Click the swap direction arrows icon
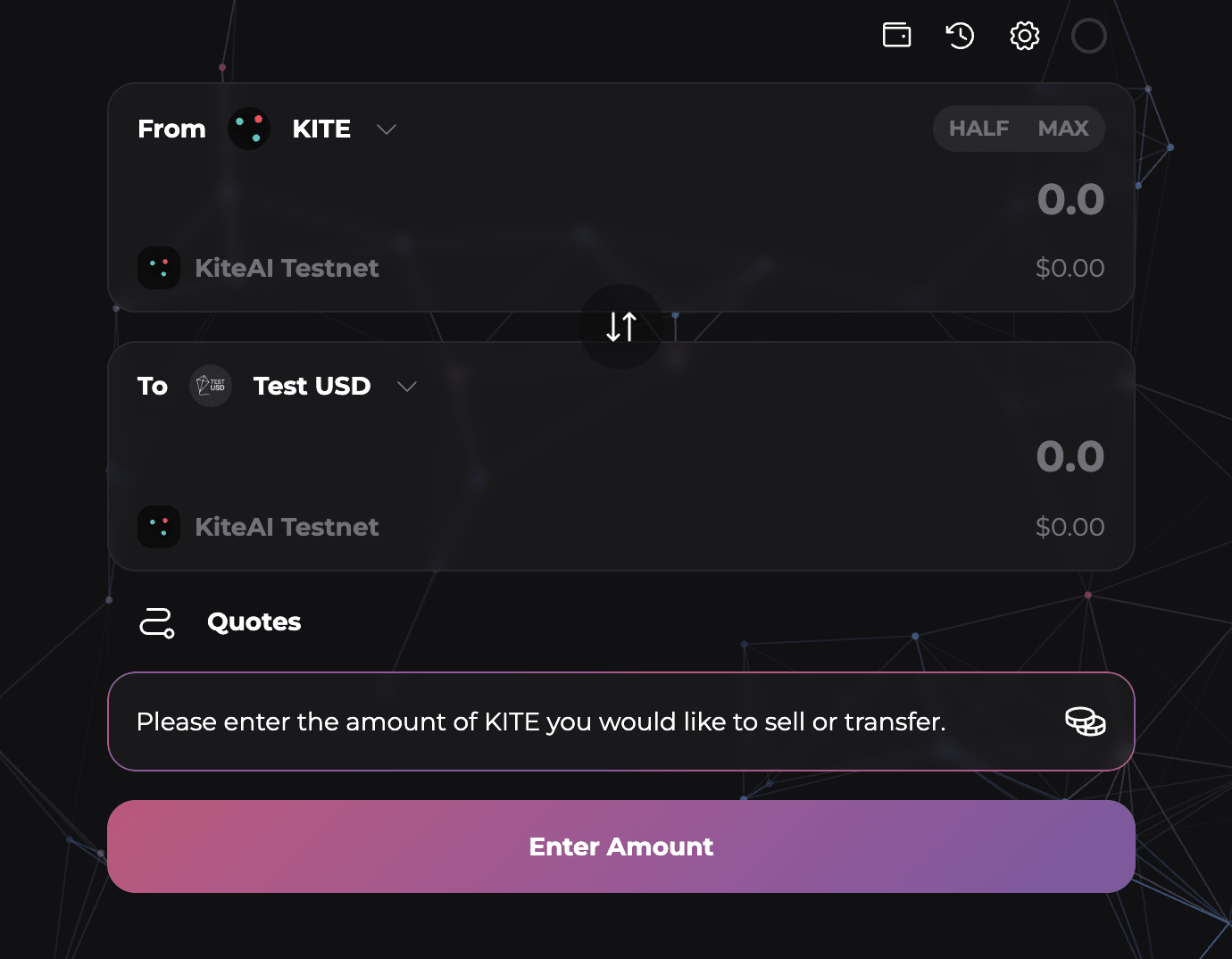Screen dimensions: 1232x959 tap(621, 327)
